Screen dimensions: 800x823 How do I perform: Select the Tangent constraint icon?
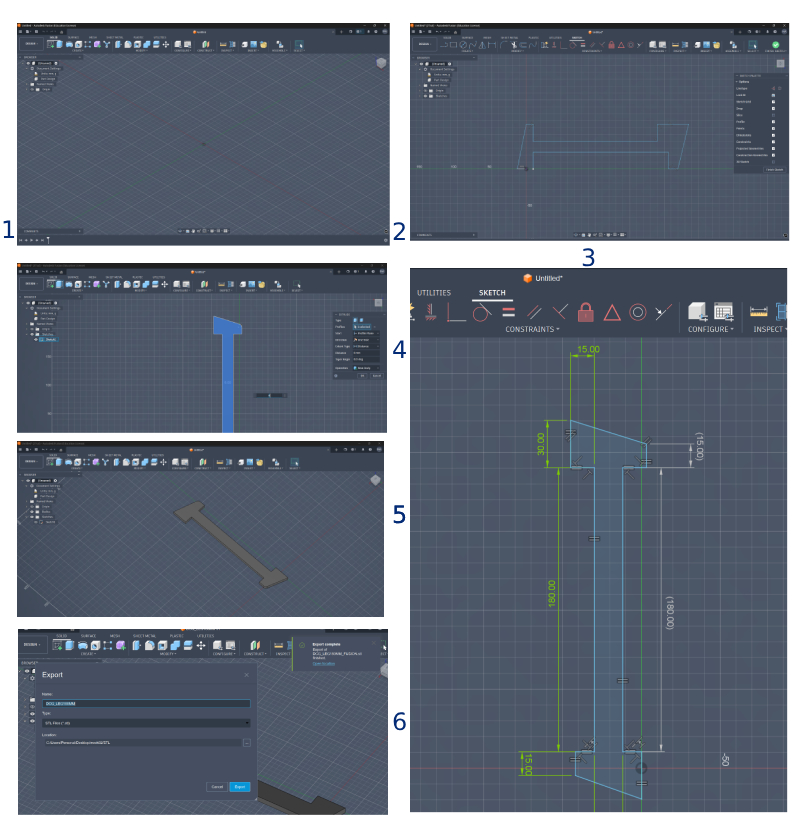482,312
